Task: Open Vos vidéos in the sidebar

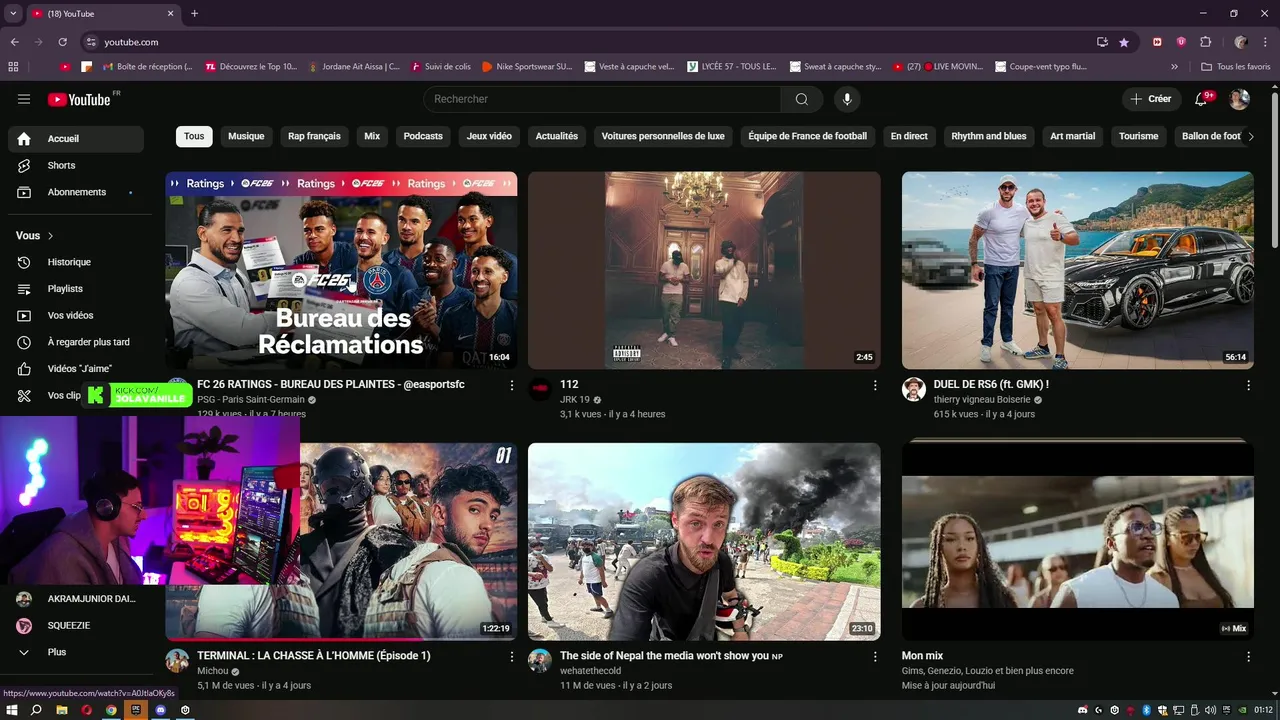Action: click(76, 315)
